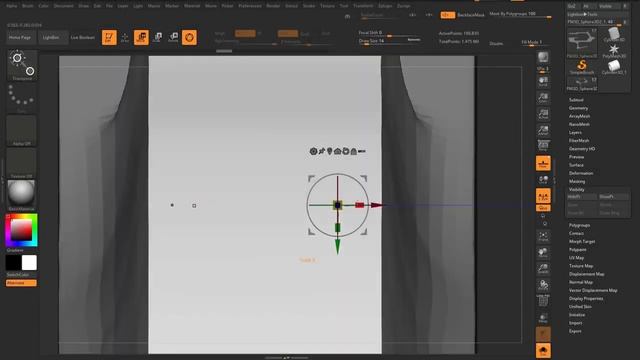
Task: Click the Import button in Tool palette
Action: [576, 323]
